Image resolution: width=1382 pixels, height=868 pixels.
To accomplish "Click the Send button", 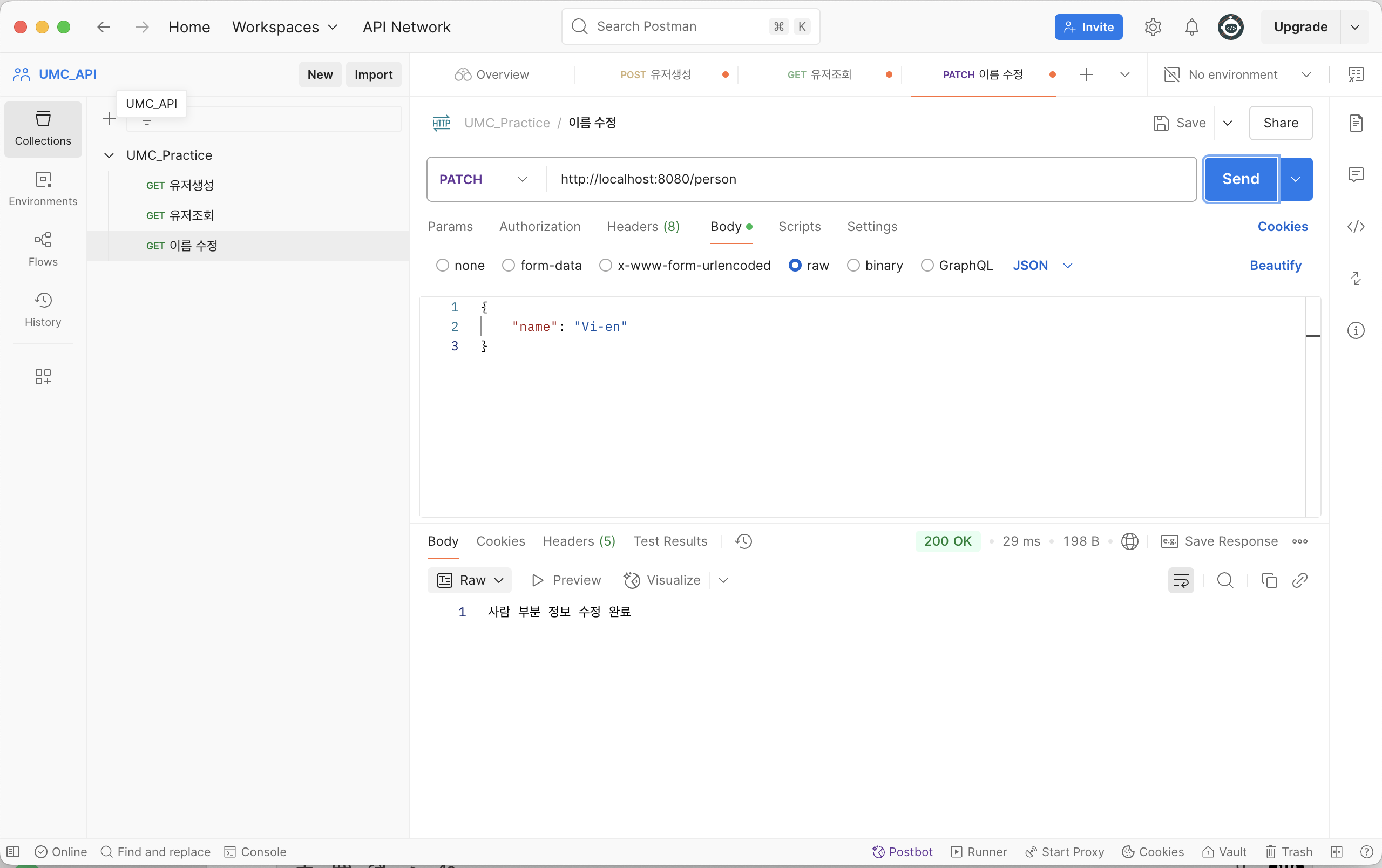I will coord(1240,180).
